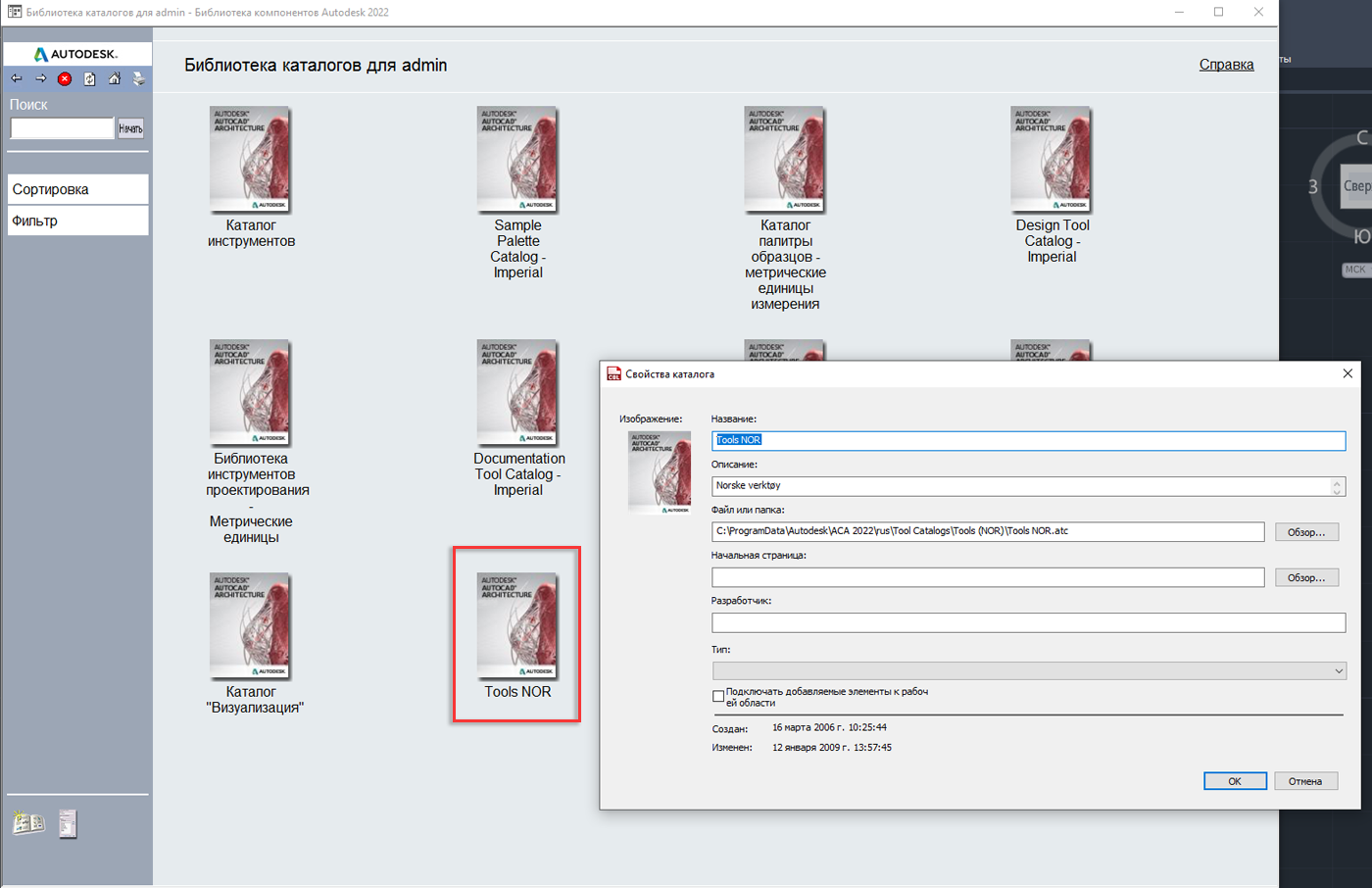Click Отмена to cancel catalog properties
Screen dimensions: 1372x888
point(1305,781)
